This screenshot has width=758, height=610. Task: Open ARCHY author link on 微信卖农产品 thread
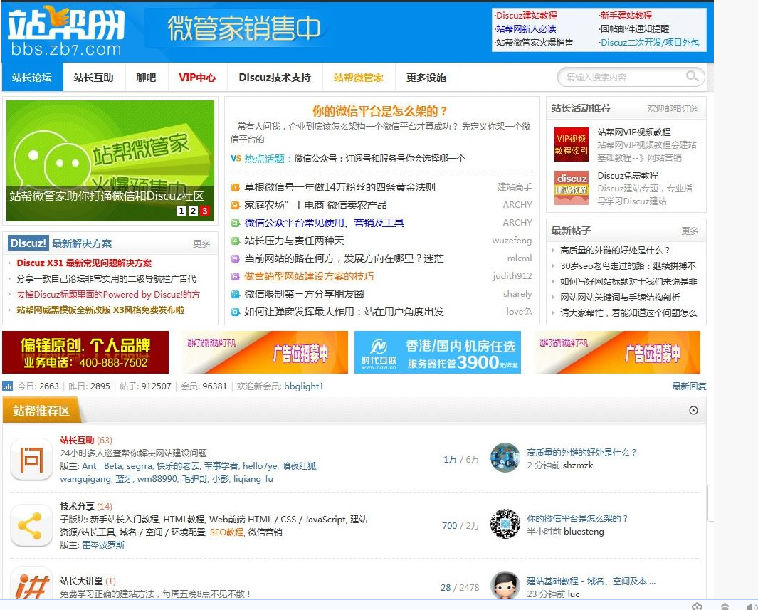517,205
